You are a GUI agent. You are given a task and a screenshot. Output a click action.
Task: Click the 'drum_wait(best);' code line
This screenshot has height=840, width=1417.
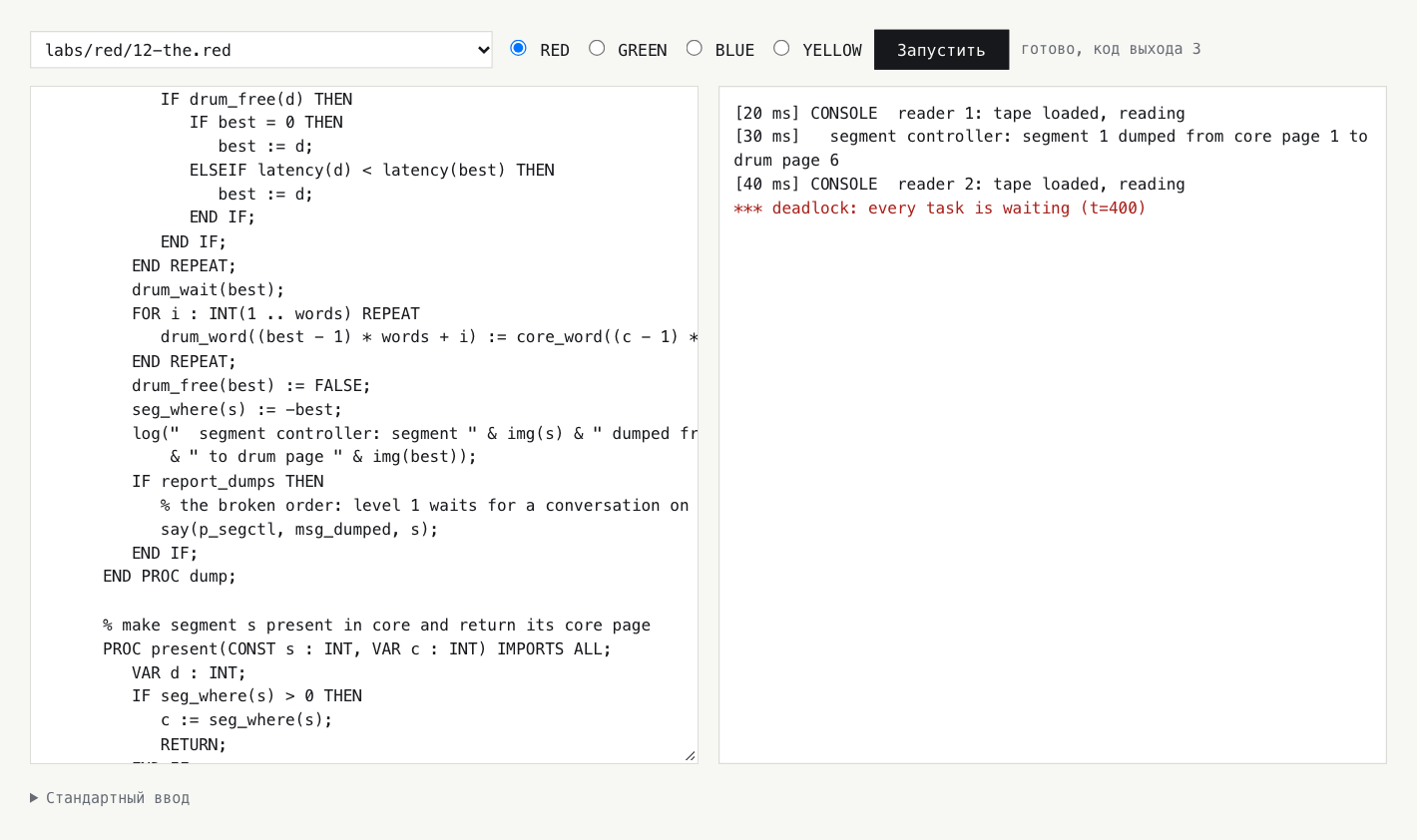(x=208, y=290)
